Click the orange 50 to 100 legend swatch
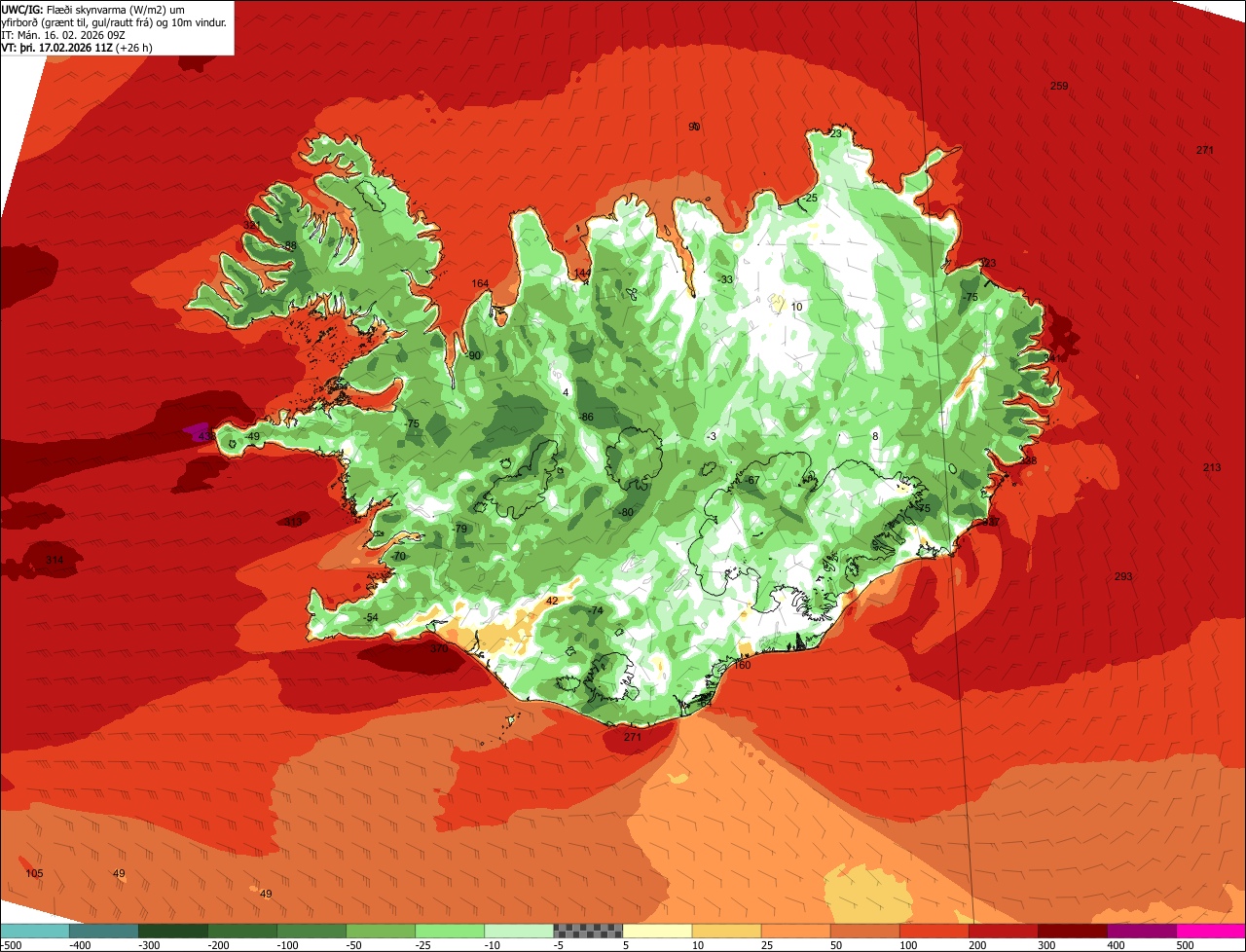This screenshot has height=952, width=1246. click(864, 931)
